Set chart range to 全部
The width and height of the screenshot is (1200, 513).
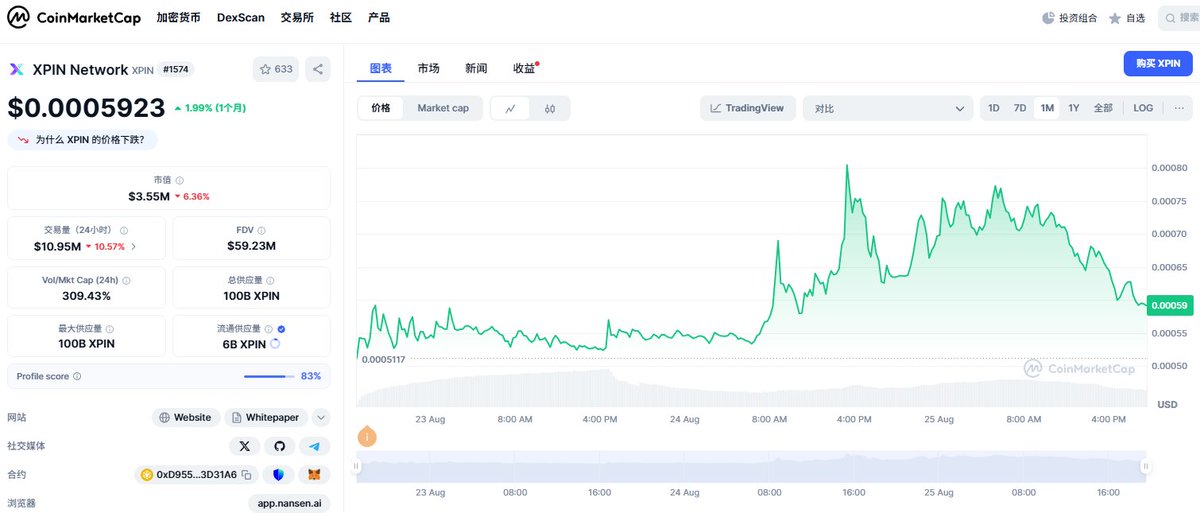[x=1103, y=108]
